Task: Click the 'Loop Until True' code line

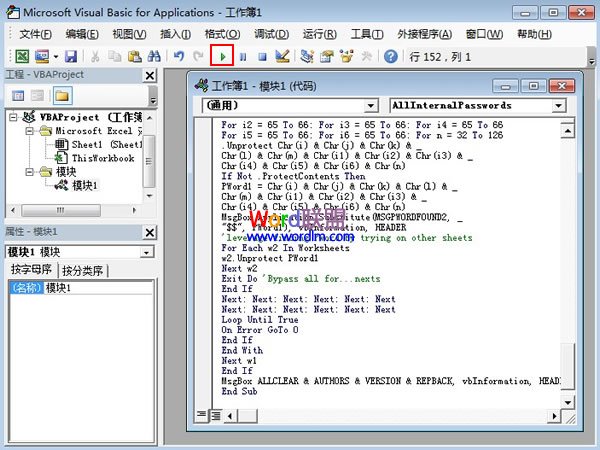Action: [x=260, y=320]
